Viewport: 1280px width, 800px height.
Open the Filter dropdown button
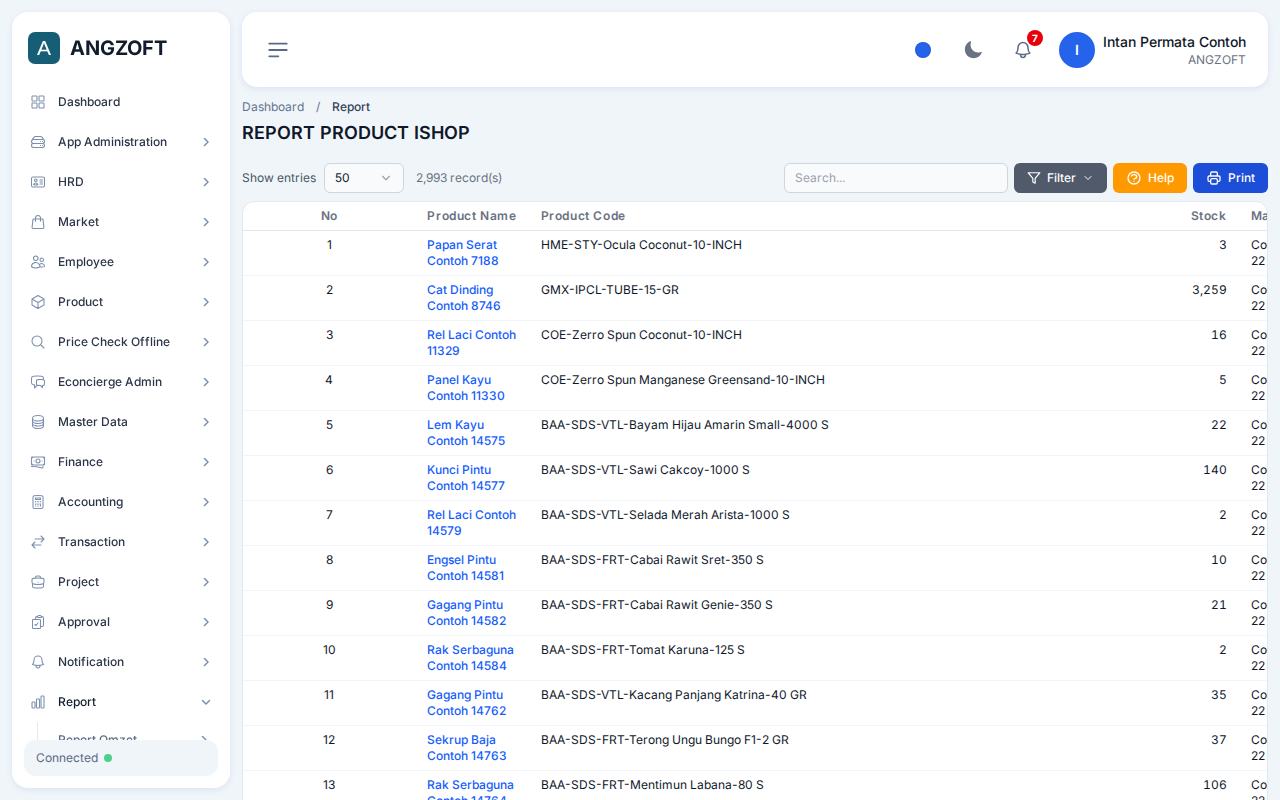coord(1060,178)
